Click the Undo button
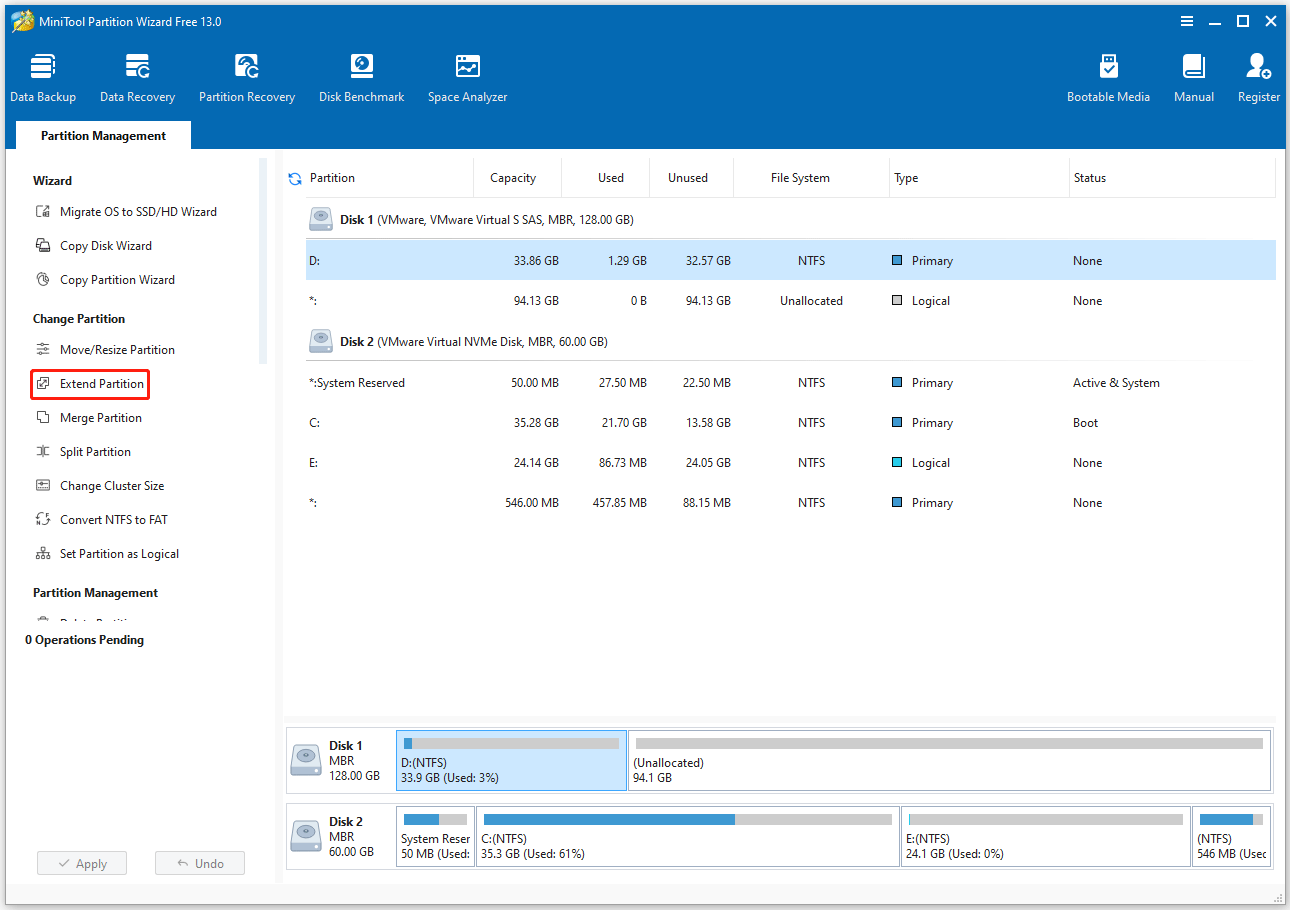Image resolution: width=1290 pixels, height=910 pixels. click(x=199, y=862)
